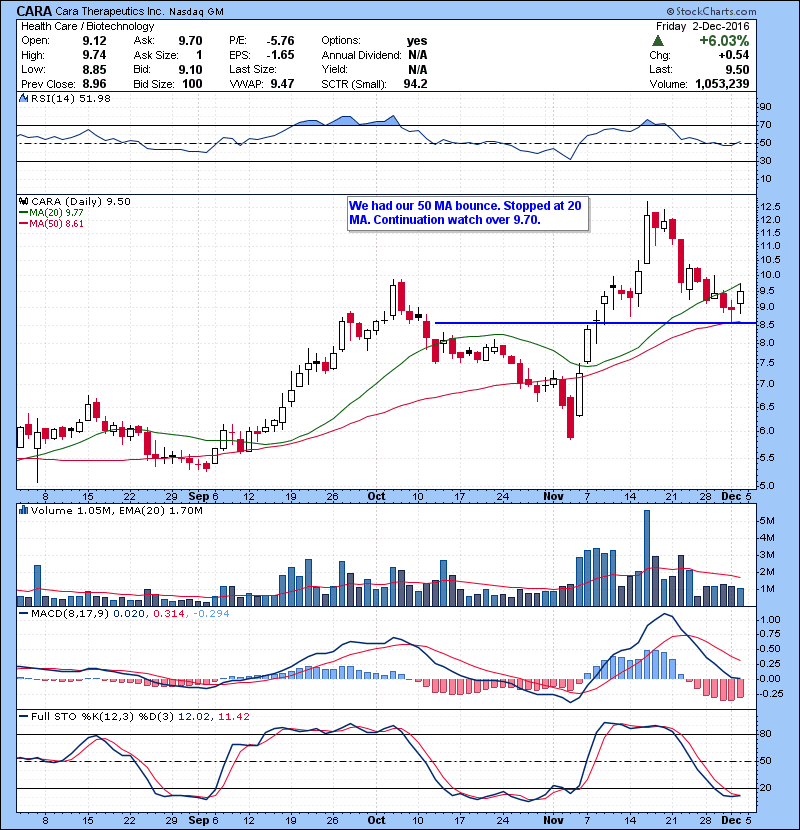Click the green up-triangle next to +6.03%
Image resolution: width=800 pixels, height=830 pixels.
pos(658,41)
